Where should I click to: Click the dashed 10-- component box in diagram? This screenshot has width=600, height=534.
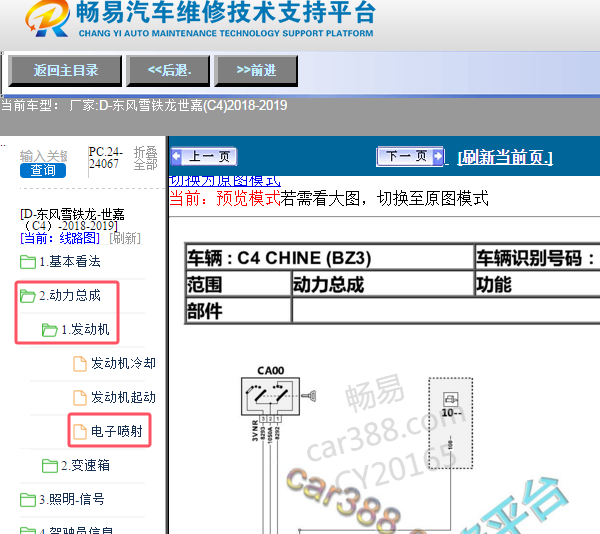click(x=450, y=423)
